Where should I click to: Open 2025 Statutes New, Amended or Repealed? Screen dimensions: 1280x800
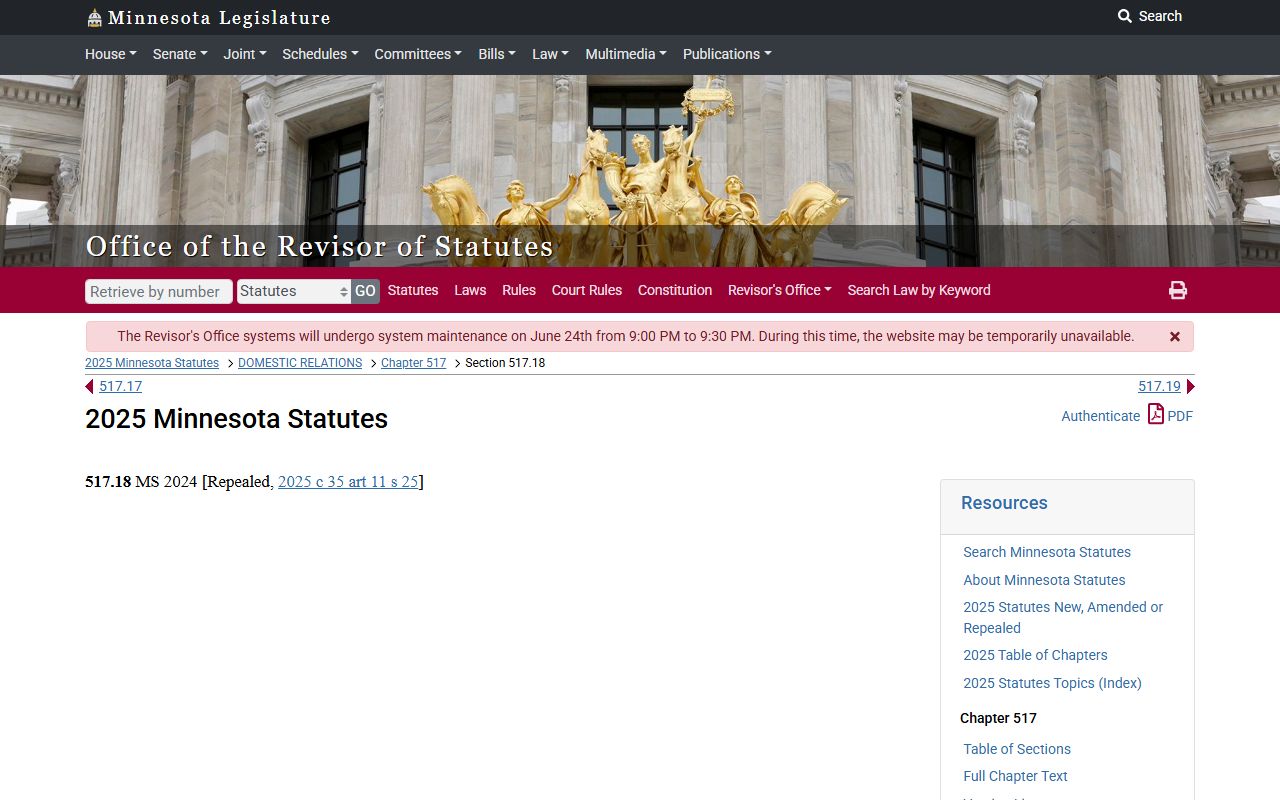pyautogui.click(x=1063, y=617)
